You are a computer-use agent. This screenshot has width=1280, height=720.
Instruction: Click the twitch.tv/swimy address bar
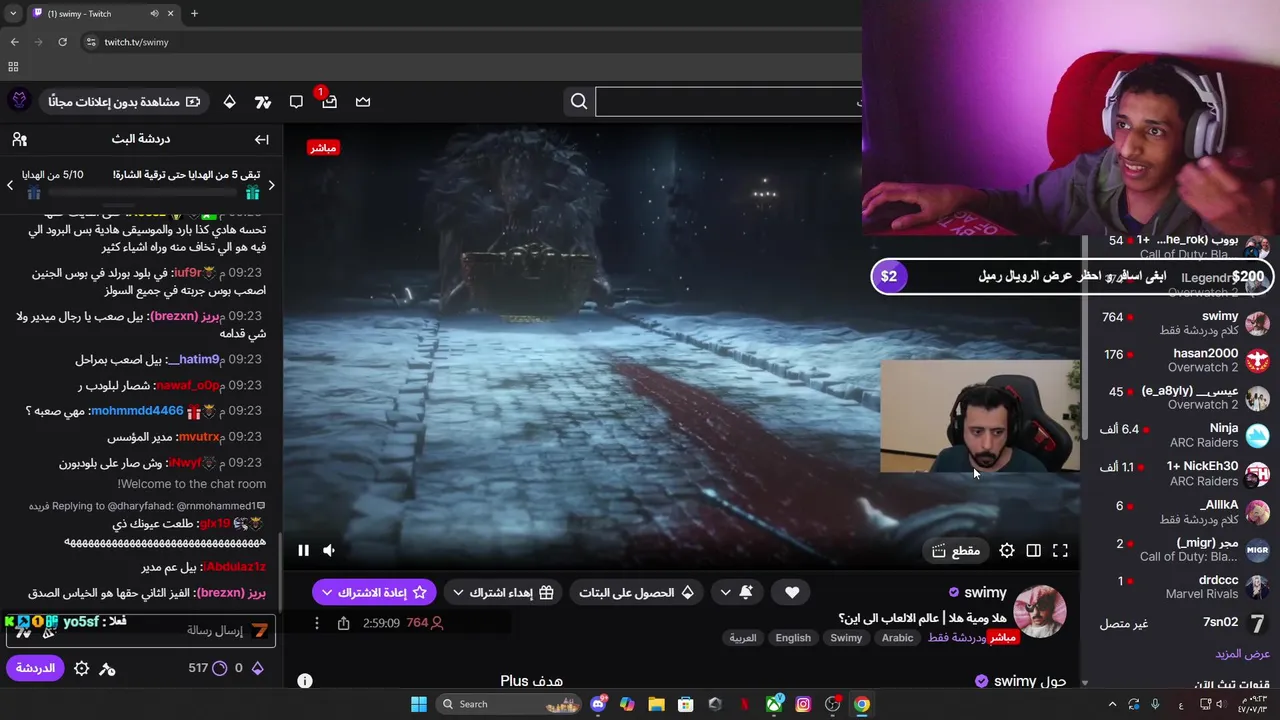pos(470,42)
